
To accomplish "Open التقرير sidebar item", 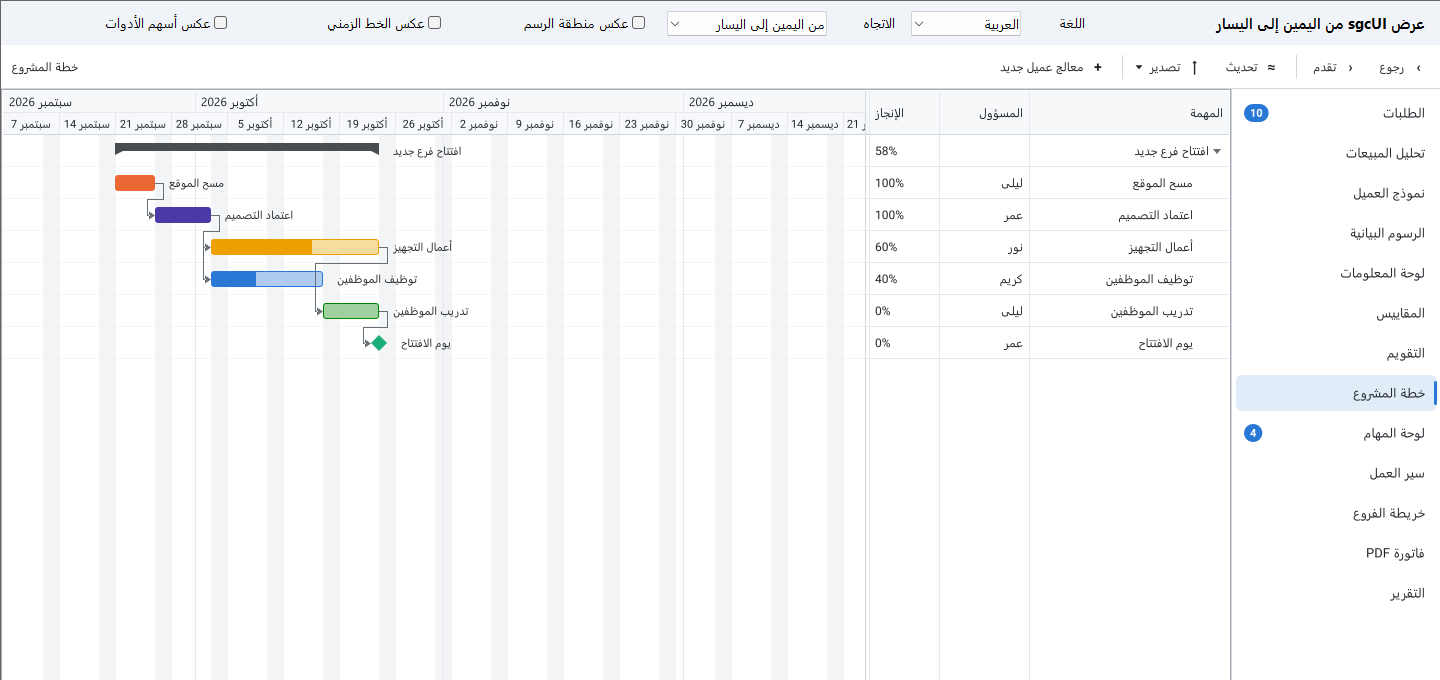I will 1335,593.
